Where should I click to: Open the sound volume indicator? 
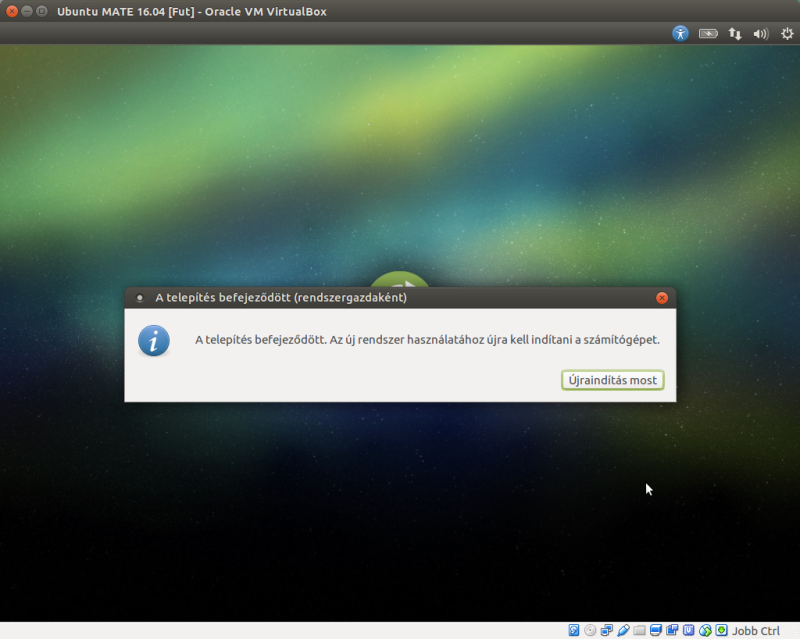click(761, 34)
